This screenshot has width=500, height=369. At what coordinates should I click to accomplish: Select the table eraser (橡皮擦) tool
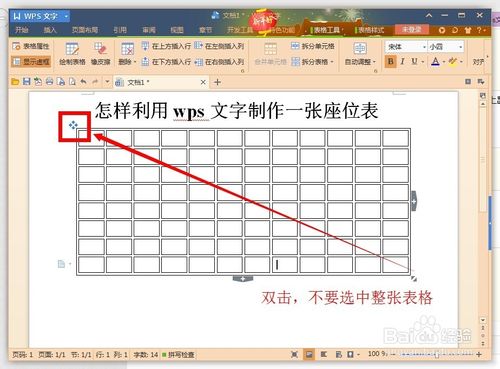[x=100, y=54]
